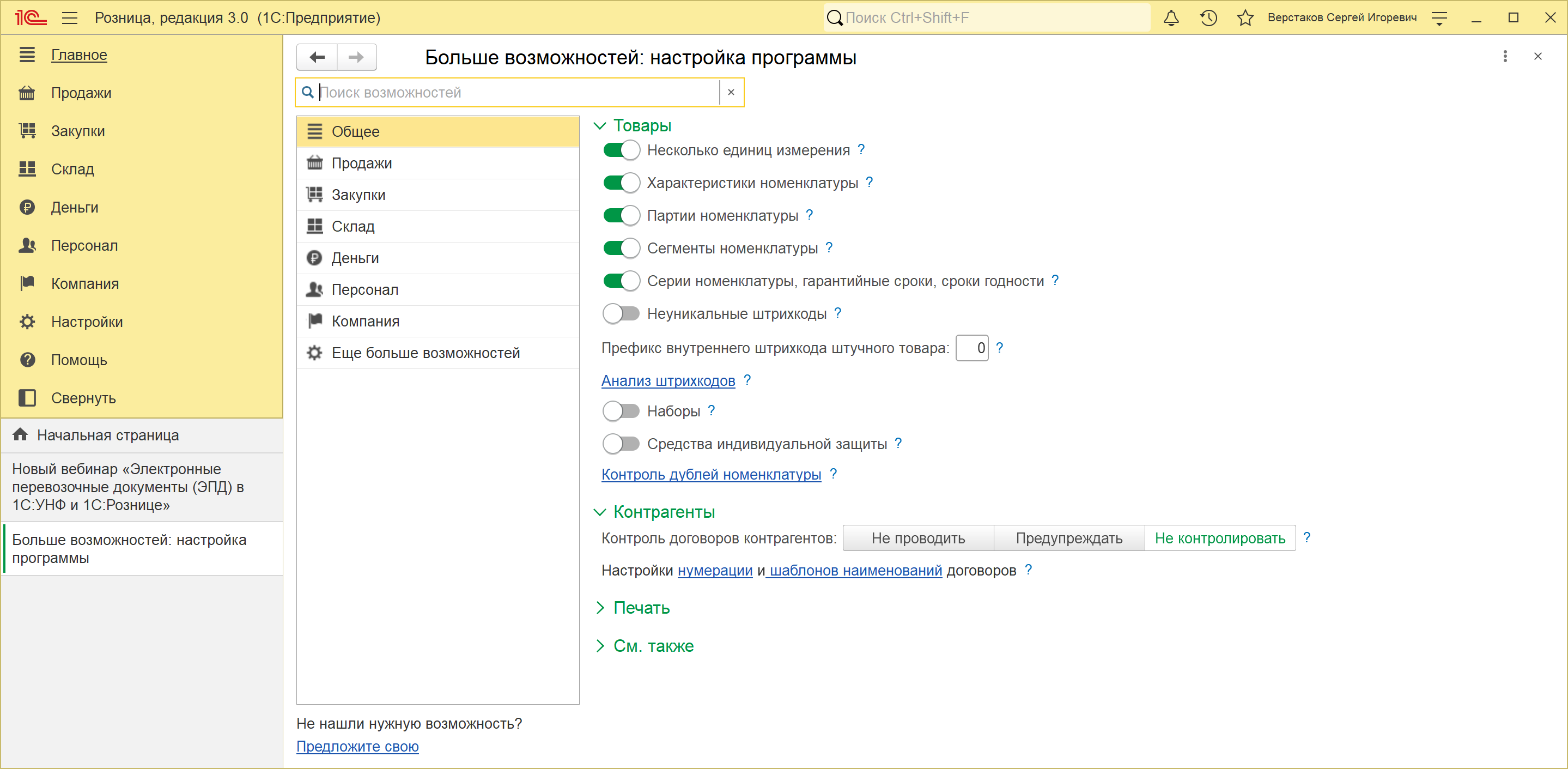The width and height of the screenshot is (1568, 769).
Task: Open help for barcode prefix field
Action: coord(999,347)
